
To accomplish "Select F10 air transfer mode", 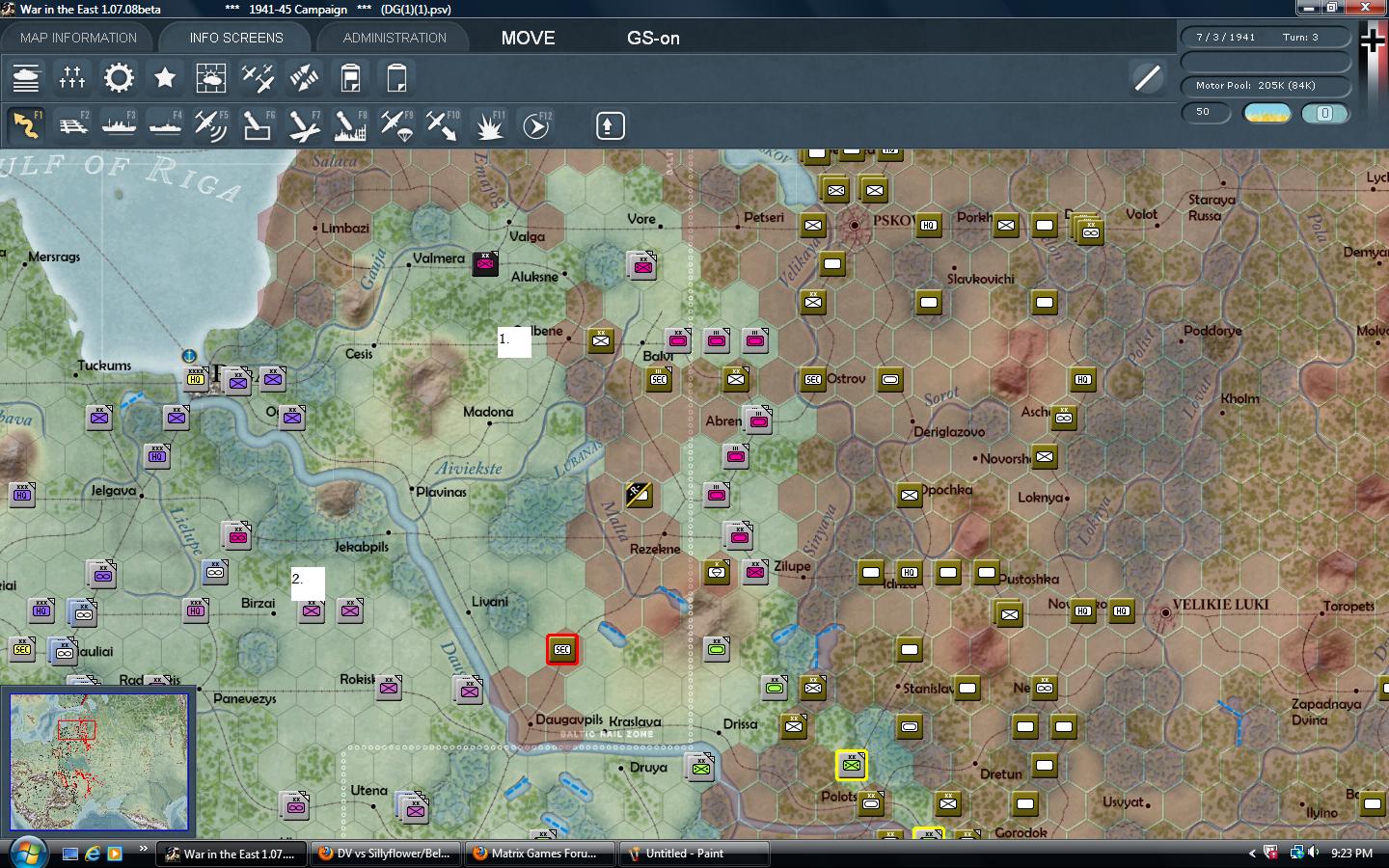I will [x=443, y=125].
